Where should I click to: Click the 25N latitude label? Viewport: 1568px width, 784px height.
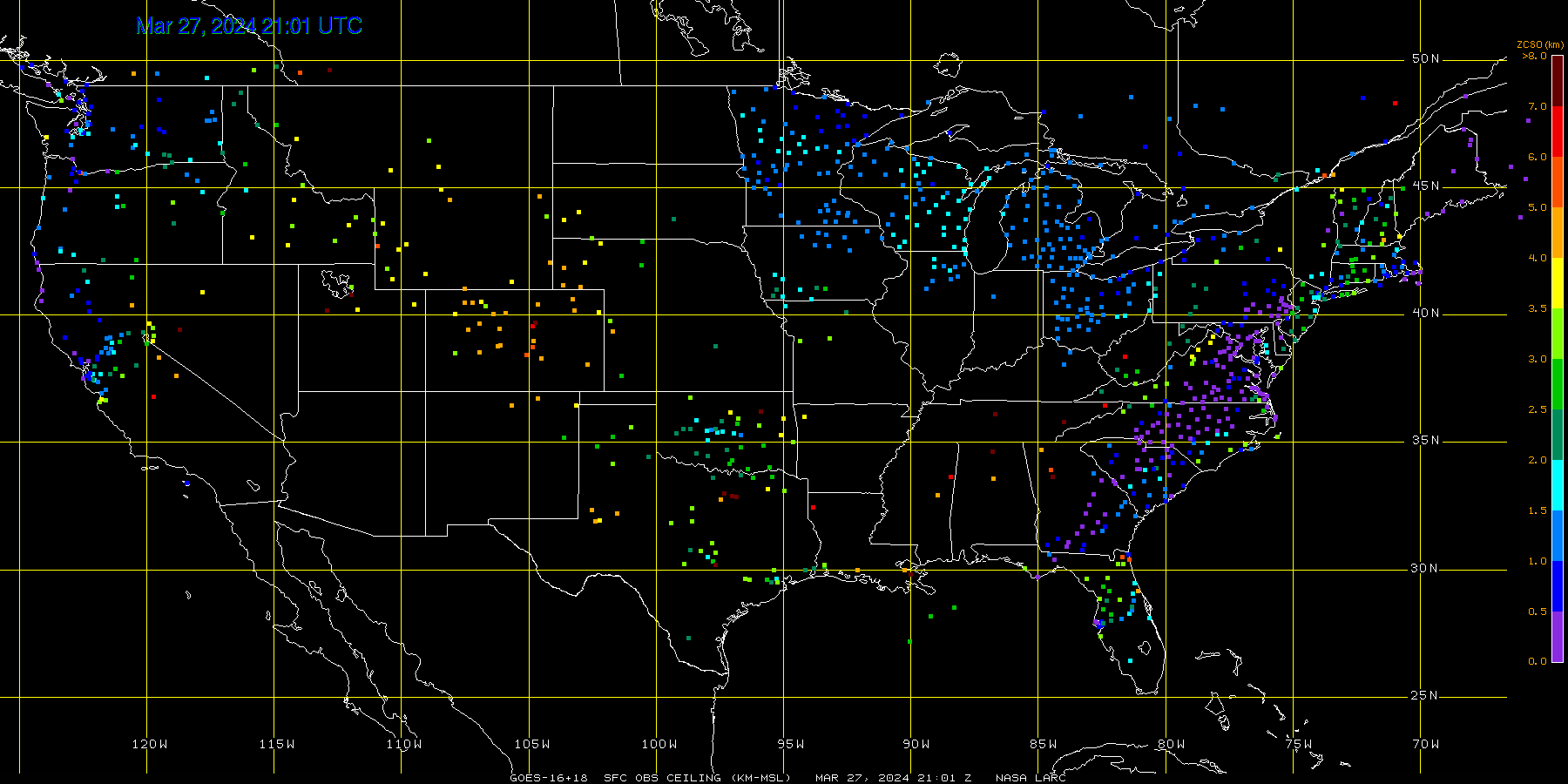pos(1426,695)
